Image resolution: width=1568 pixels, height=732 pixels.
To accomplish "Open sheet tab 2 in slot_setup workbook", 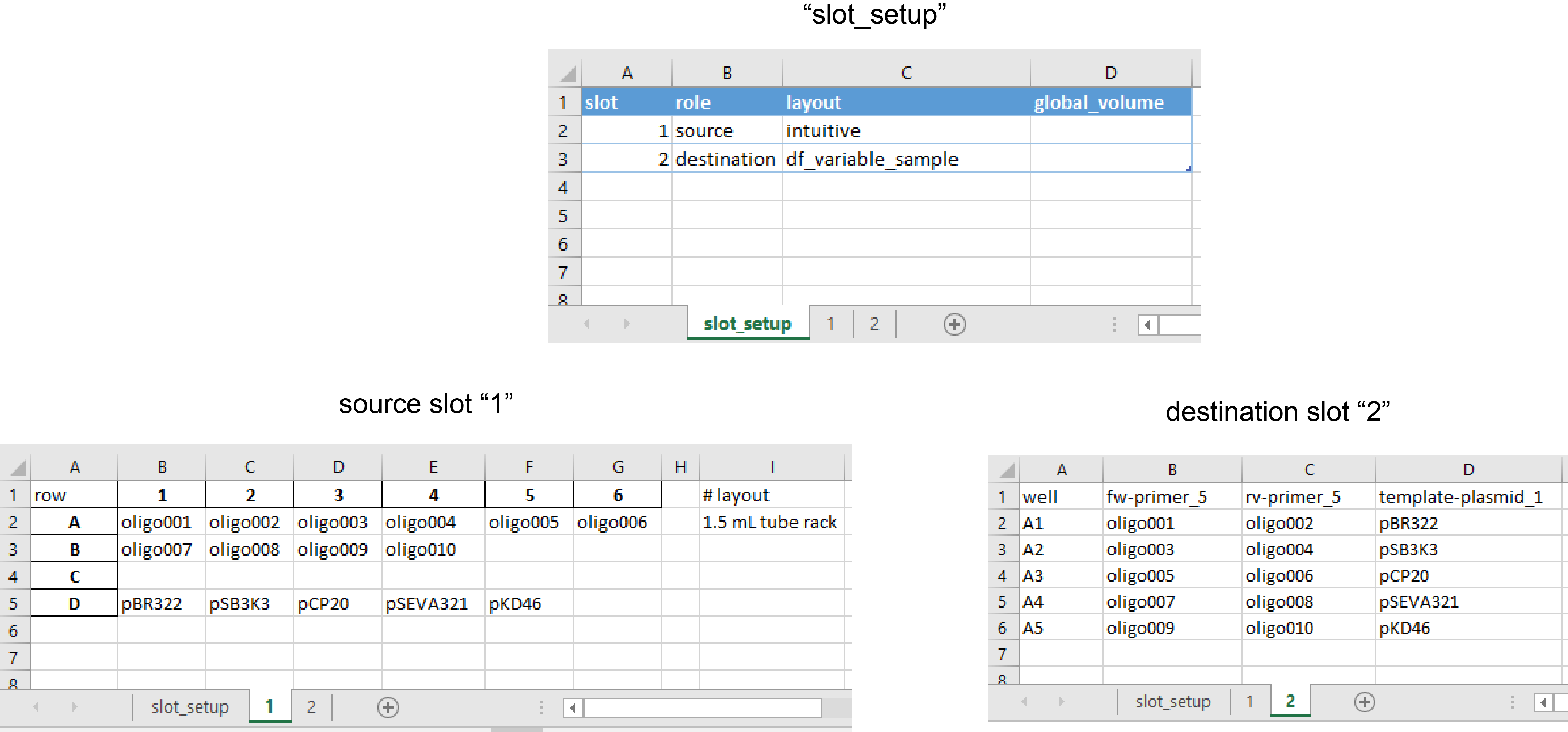I will click(874, 324).
